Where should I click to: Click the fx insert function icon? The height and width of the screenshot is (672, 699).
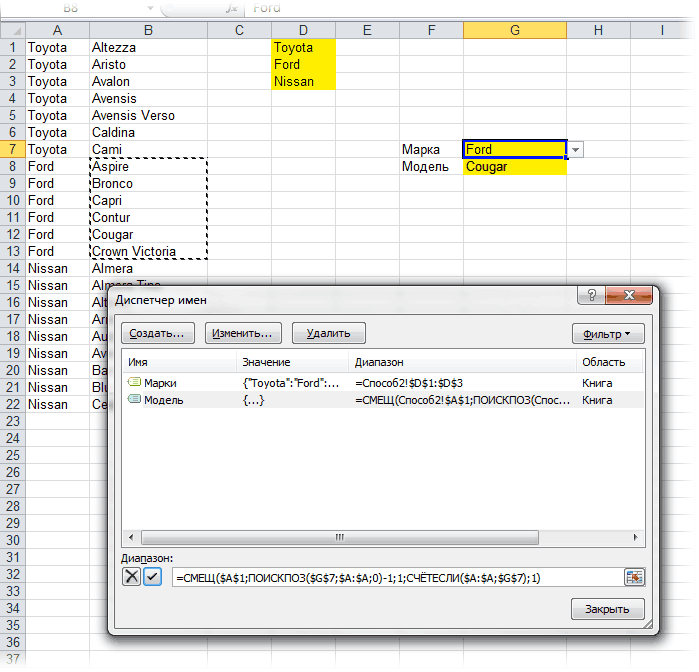232,8
